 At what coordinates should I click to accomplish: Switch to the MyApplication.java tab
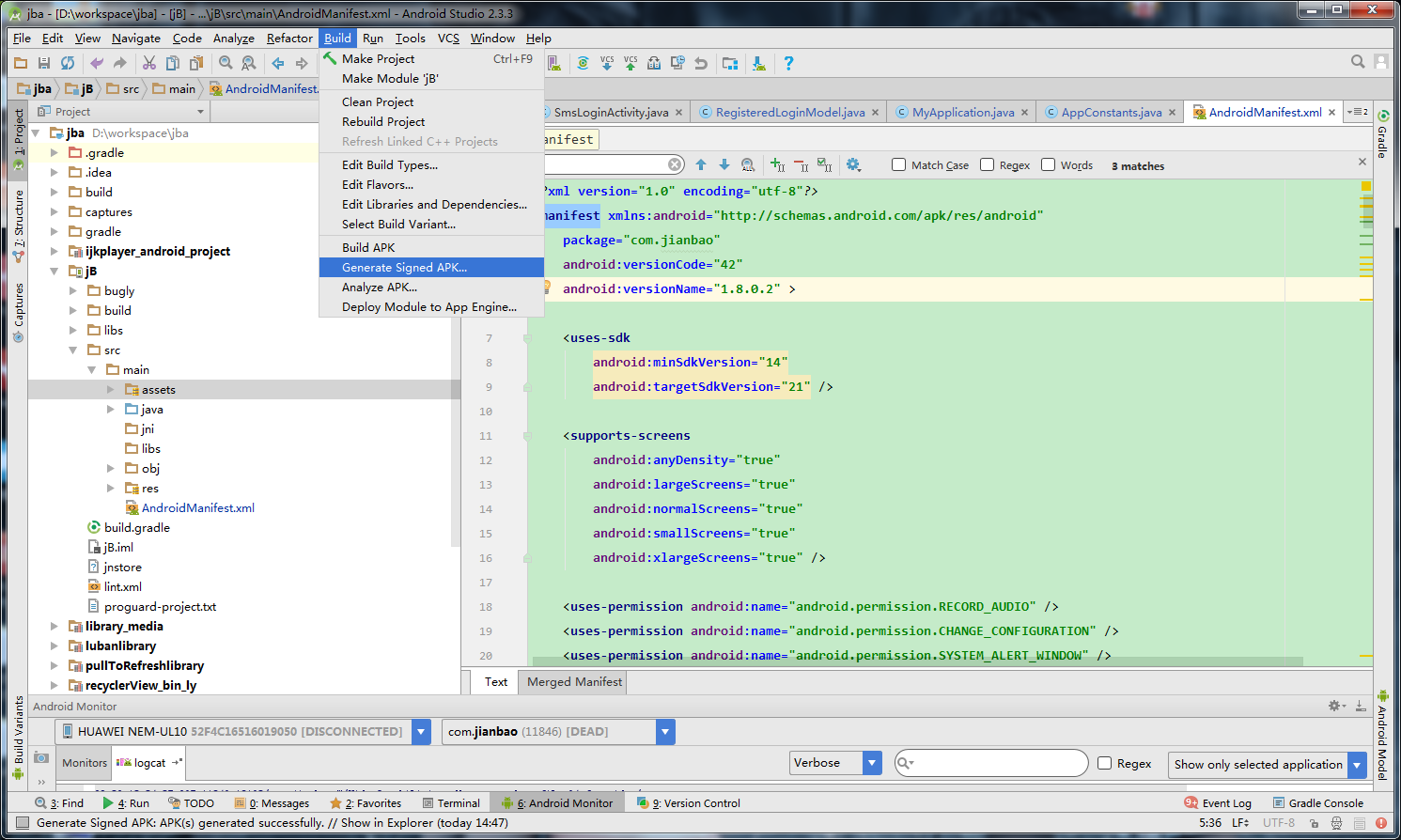[x=963, y=112]
